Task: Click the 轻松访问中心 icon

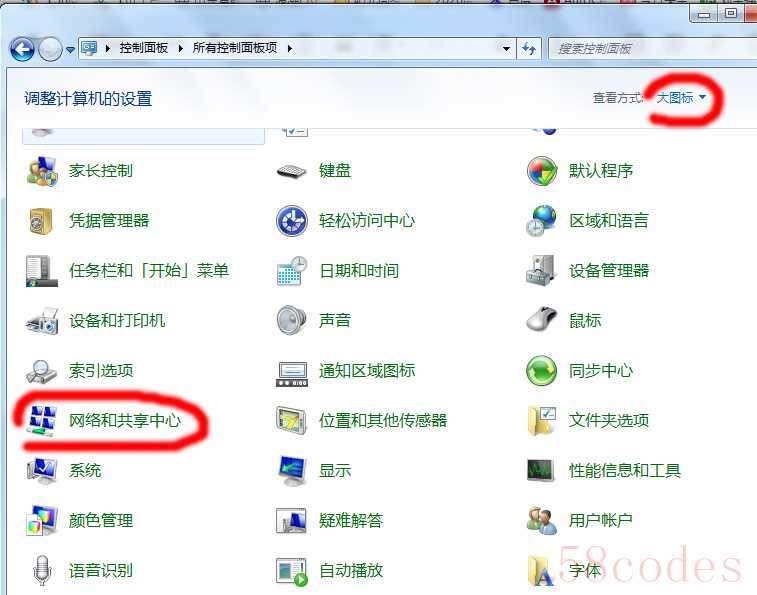Action: (292, 221)
